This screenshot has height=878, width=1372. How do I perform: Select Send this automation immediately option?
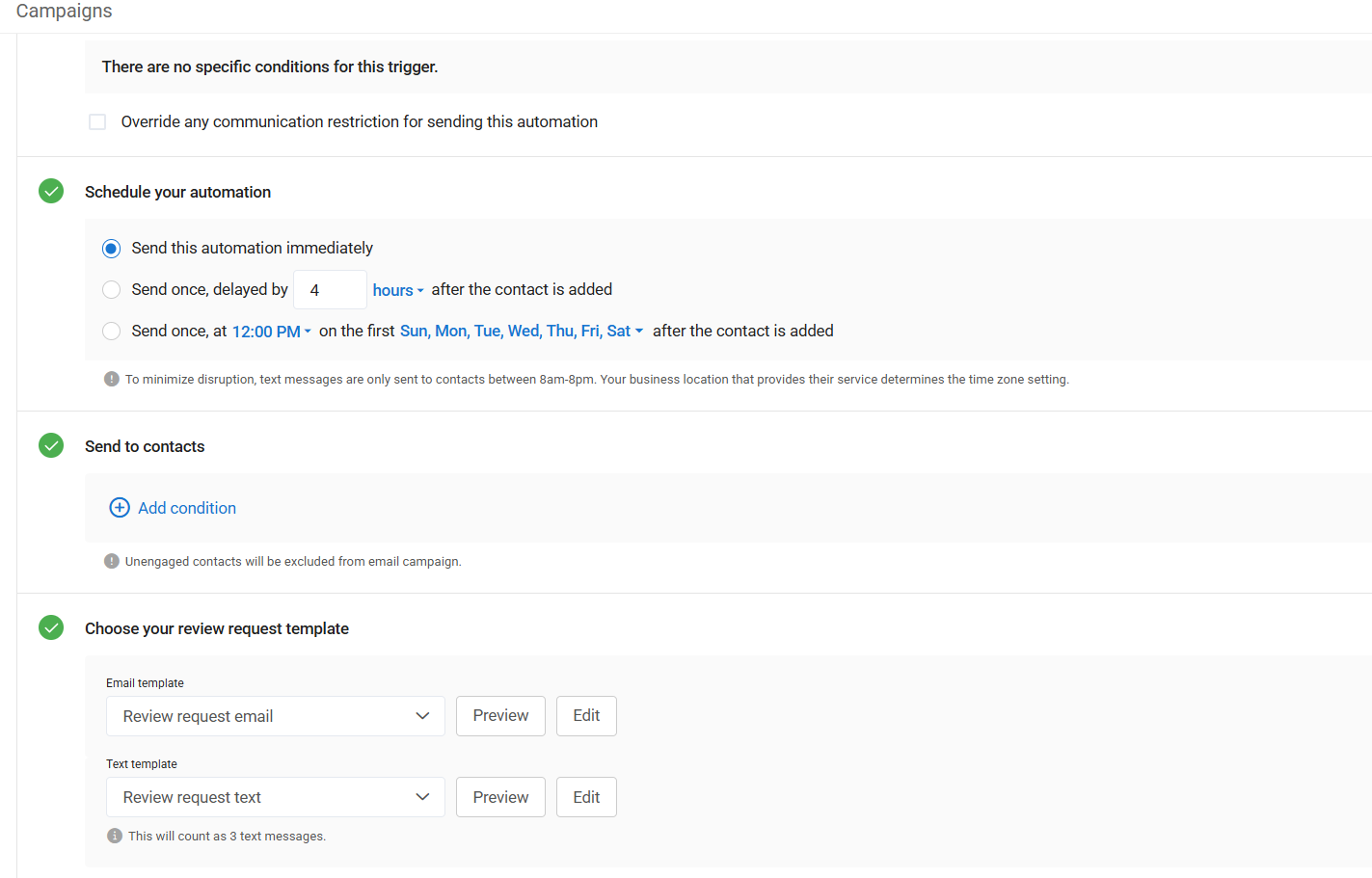(x=112, y=249)
